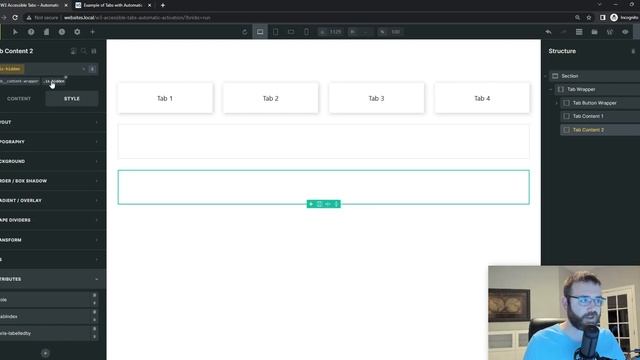Click the is-hidden class chip under the selector
640x360 pixels.
pos(54,81)
